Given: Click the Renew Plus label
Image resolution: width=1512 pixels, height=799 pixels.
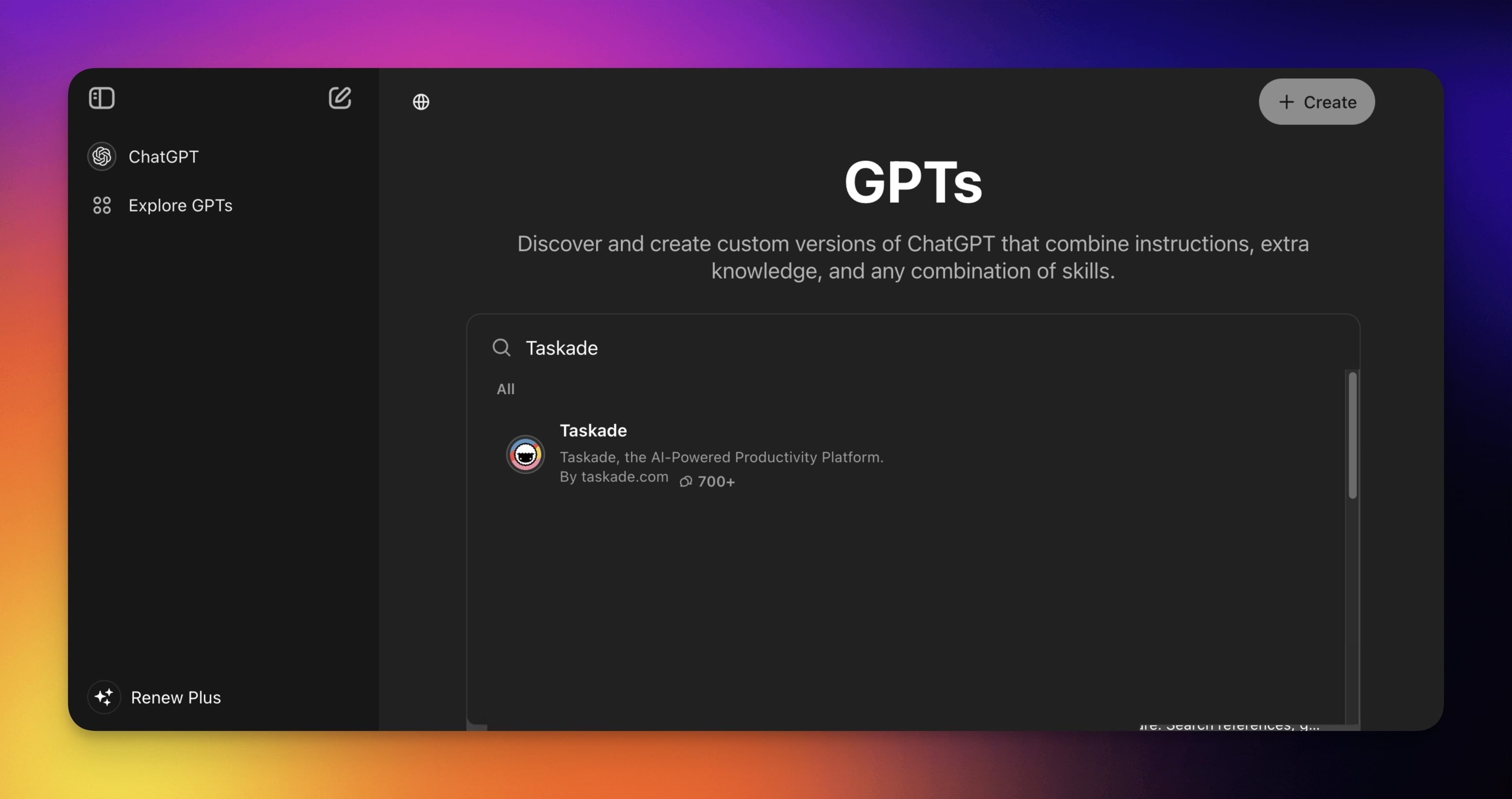Looking at the screenshot, I should point(175,697).
